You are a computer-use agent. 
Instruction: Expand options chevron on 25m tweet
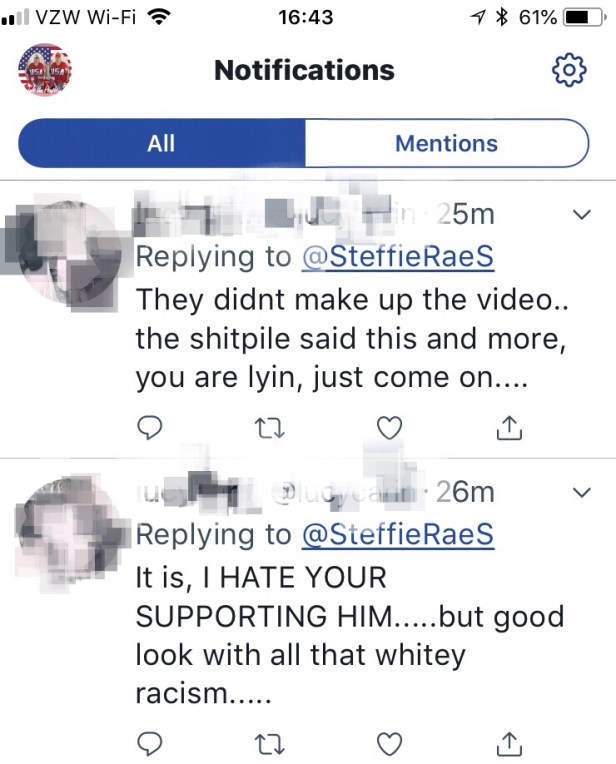click(581, 214)
